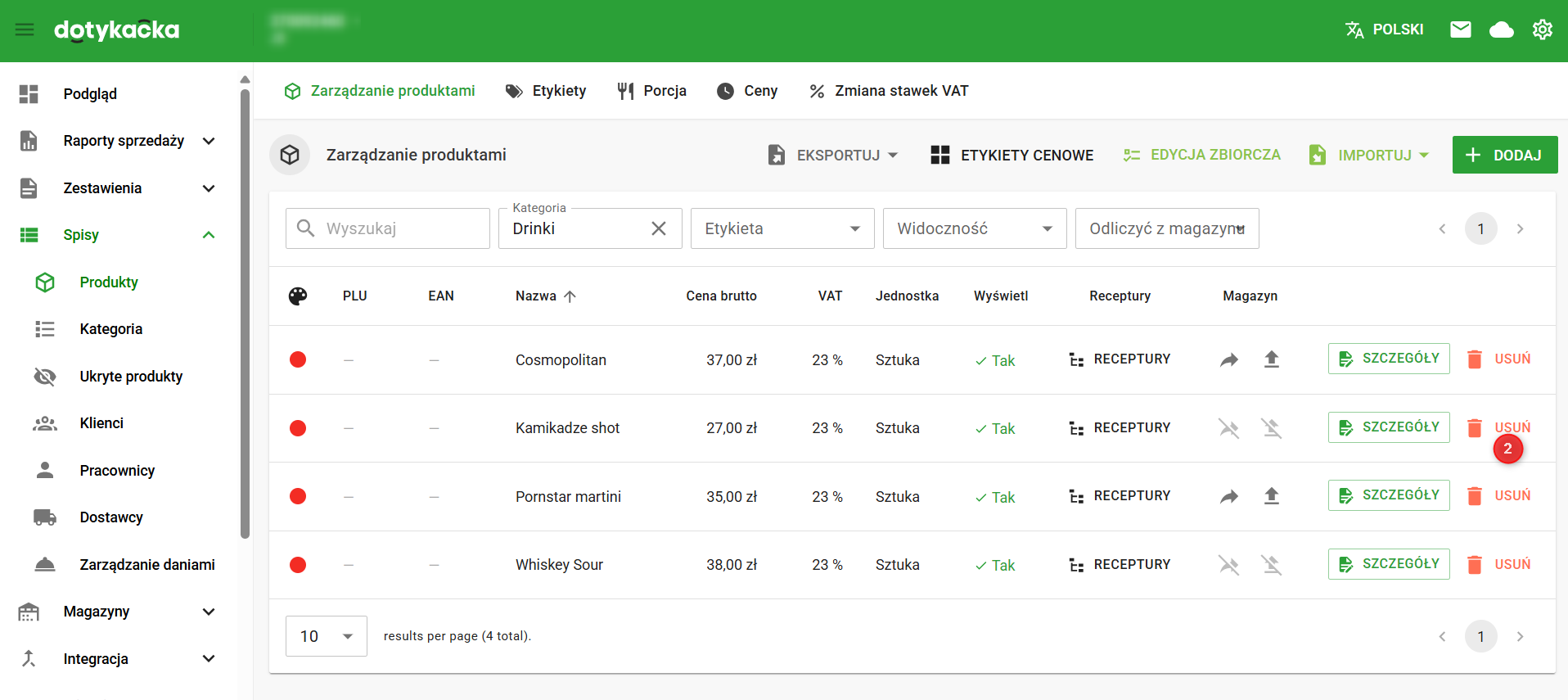Switch to the Etykiety tab
Image resolution: width=1568 pixels, height=700 pixels.
point(546,91)
